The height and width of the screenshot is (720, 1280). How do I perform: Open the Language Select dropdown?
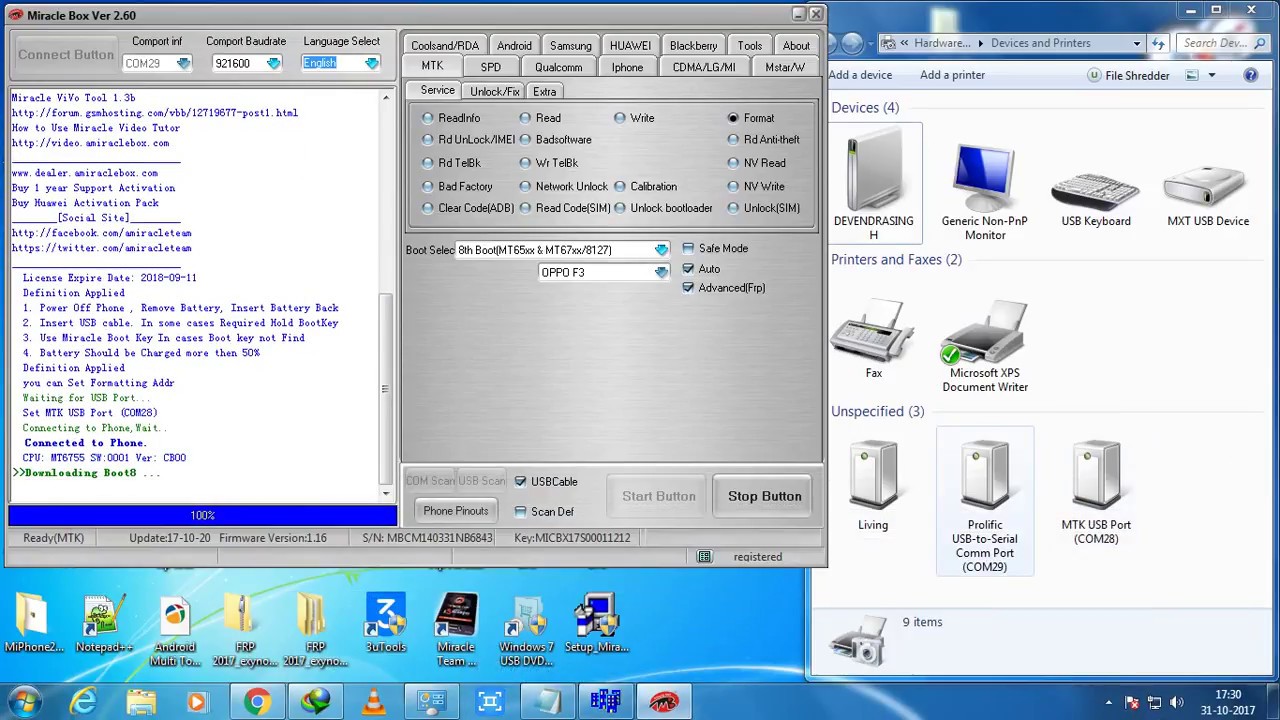371,63
